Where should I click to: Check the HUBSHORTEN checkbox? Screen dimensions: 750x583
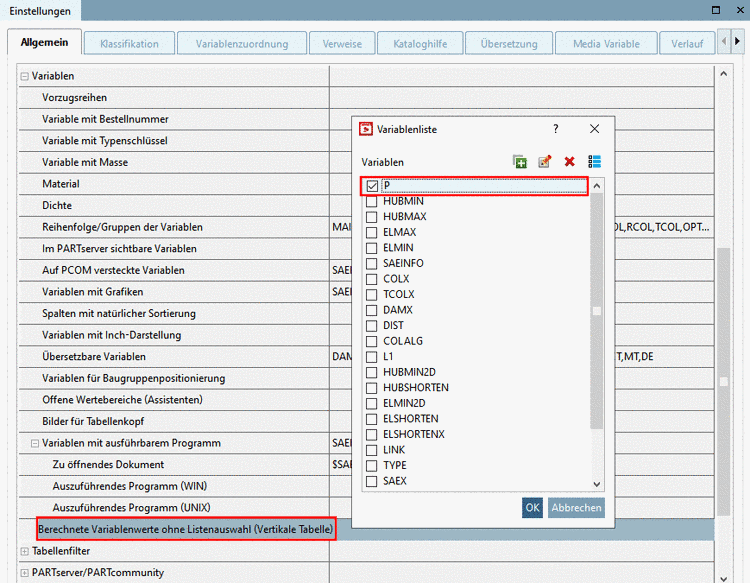point(372,388)
